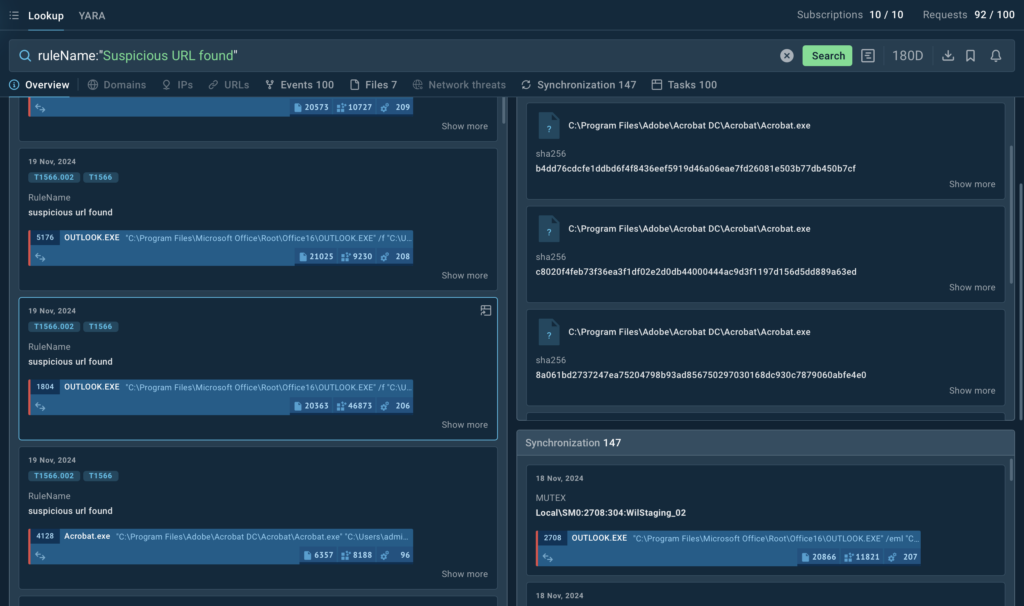Click the process tree arrows icon under Acrobat.exe 4128
The width and height of the screenshot is (1024, 606).
point(41,555)
